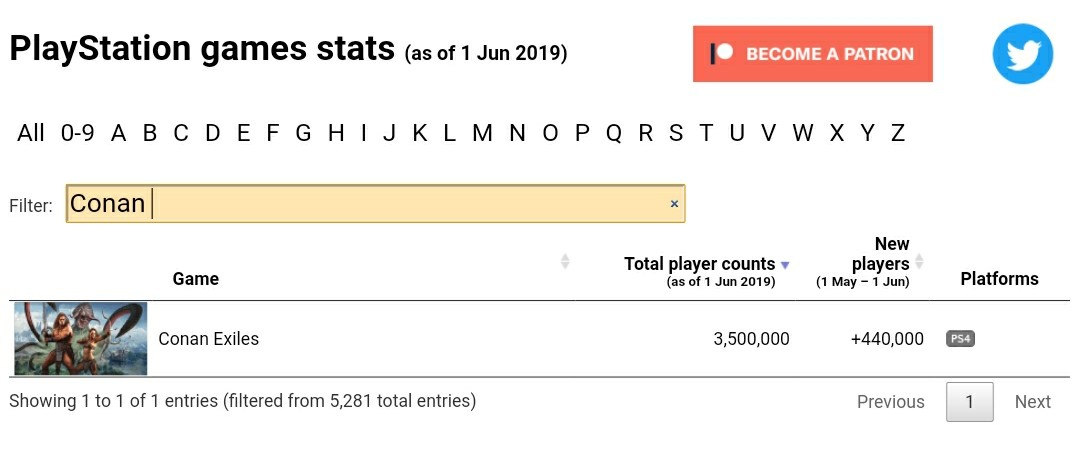Open the Conan Exiles thumbnail image
Screen dimensions: 1080x457
click(81, 339)
